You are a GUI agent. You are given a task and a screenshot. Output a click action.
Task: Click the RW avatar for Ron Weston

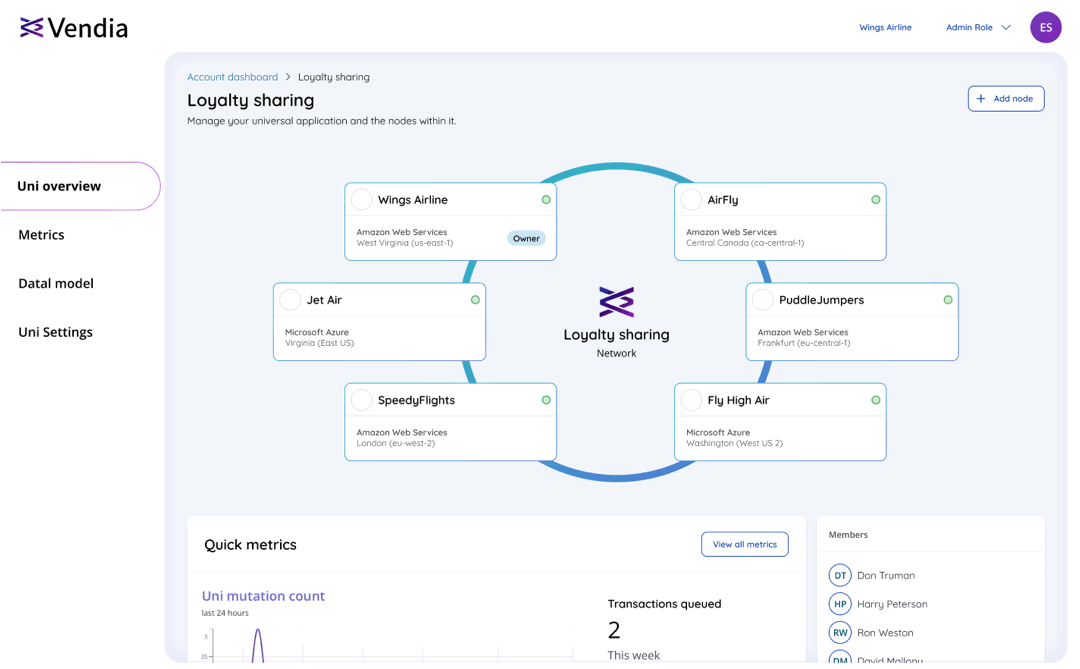click(840, 632)
